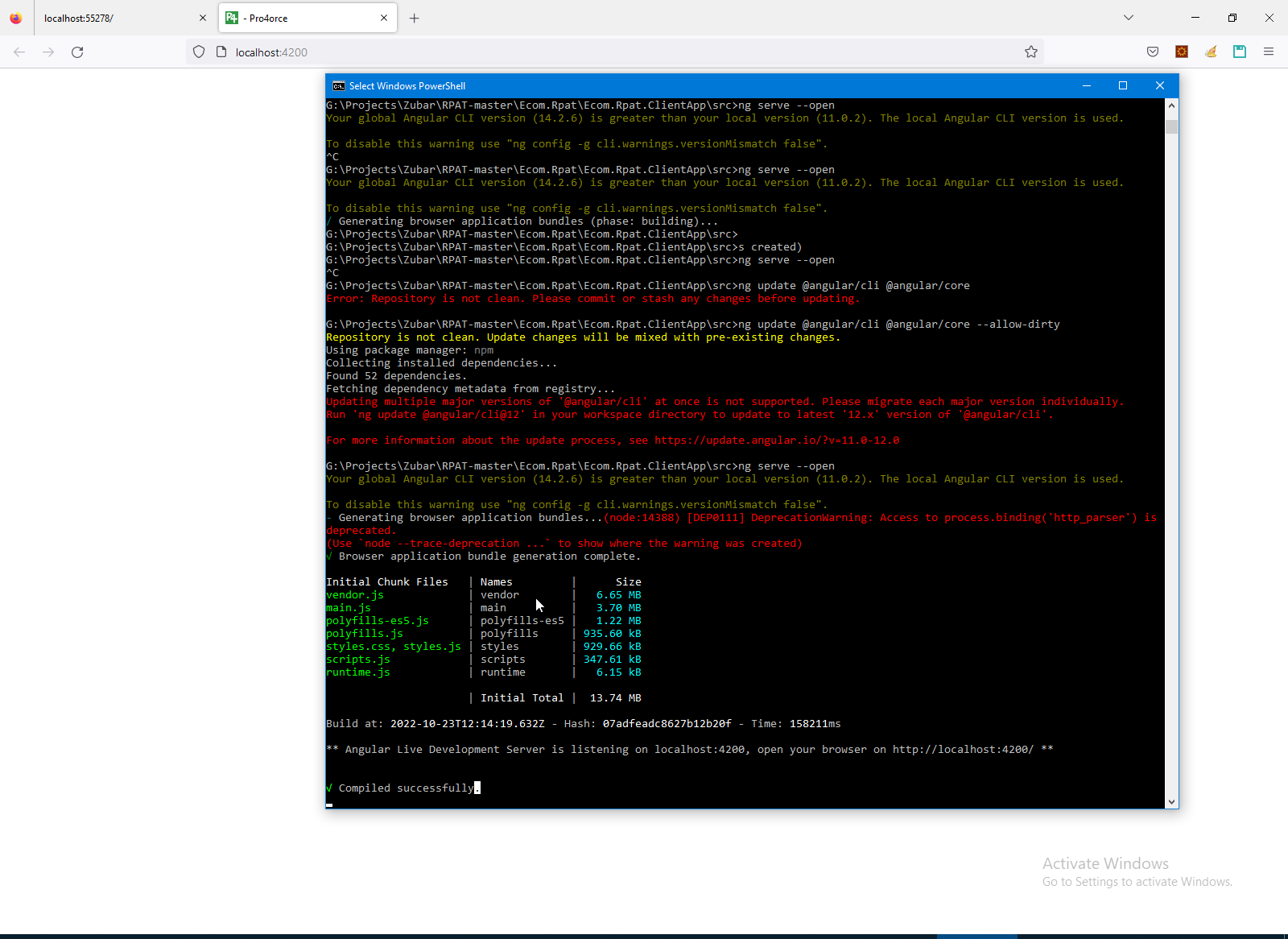Click the teal save extension icon

coord(1240,52)
